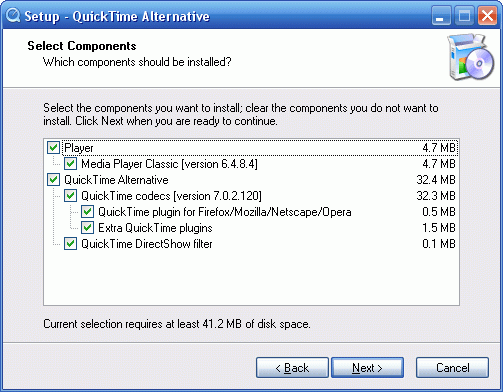Image resolution: width=503 pixels, height=392 pixels.
Task: Toggle QuickTime DirectShow filter checkbox
Action: pos(70,244)
